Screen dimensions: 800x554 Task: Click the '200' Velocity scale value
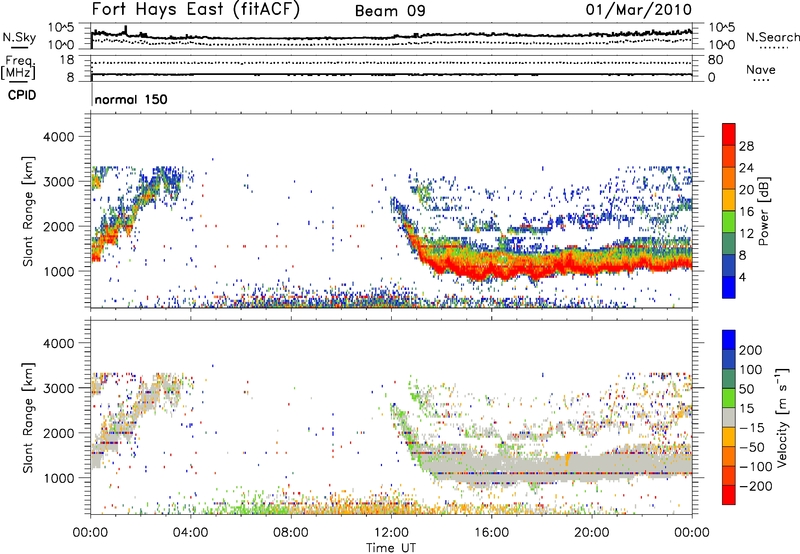[x=751, y=350]
